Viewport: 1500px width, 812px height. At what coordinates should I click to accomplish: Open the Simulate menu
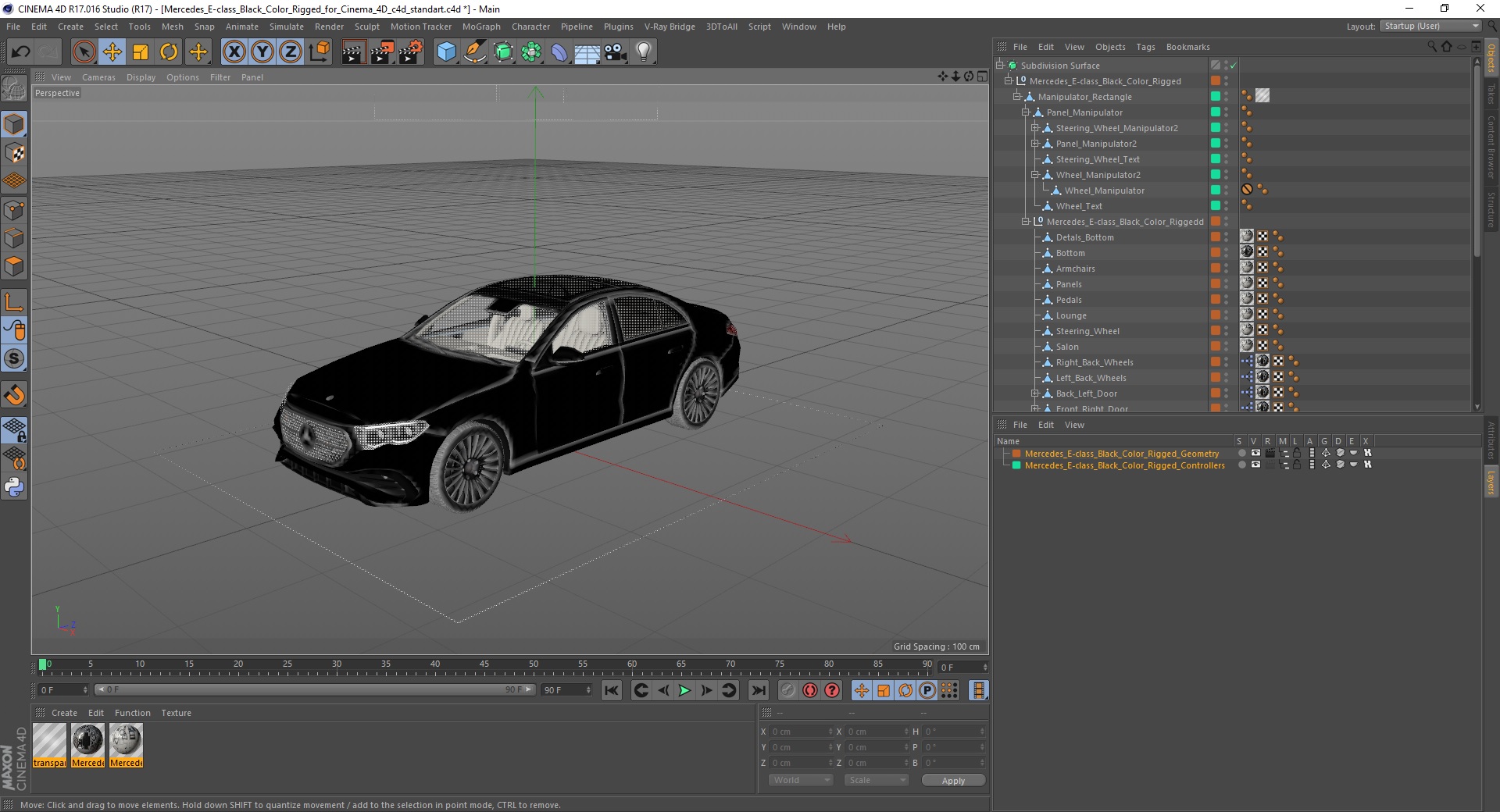click(287, 27)
